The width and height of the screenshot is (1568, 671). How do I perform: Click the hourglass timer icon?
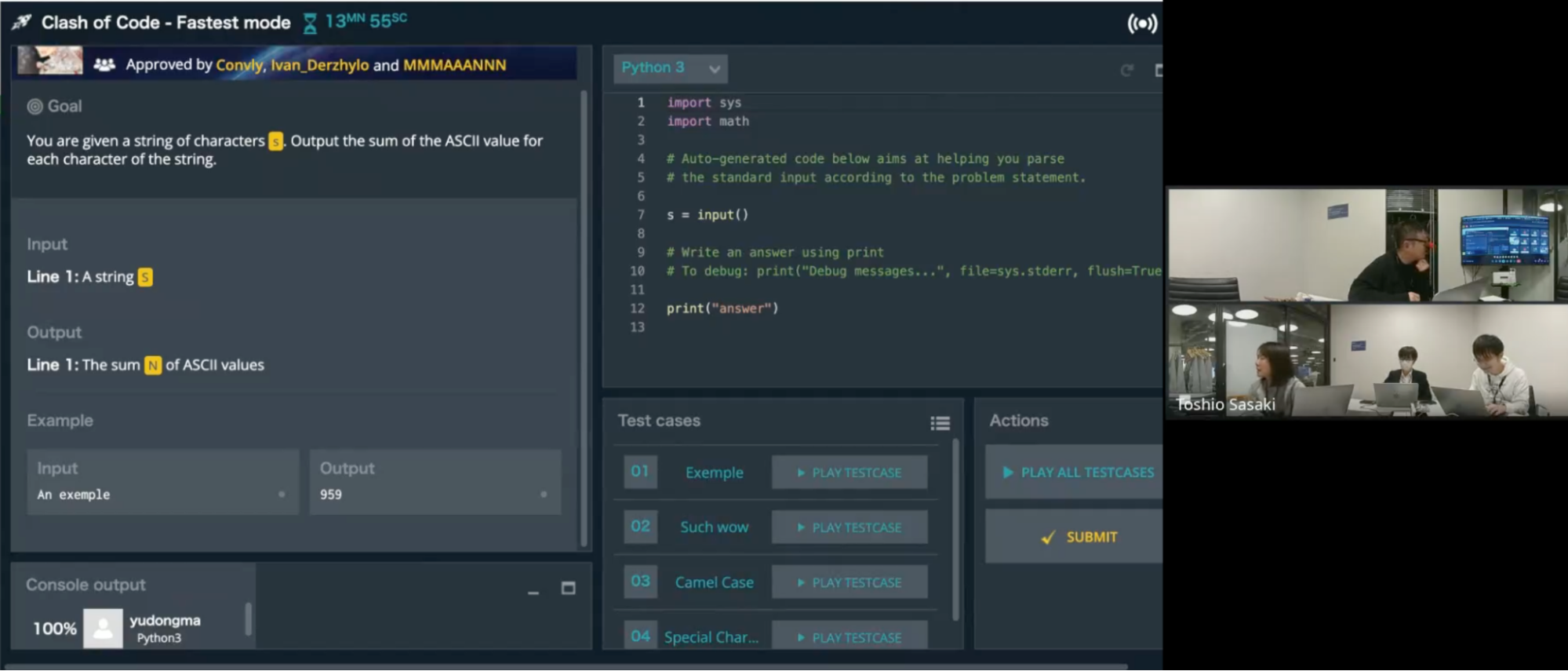click(x=310, y=24)
